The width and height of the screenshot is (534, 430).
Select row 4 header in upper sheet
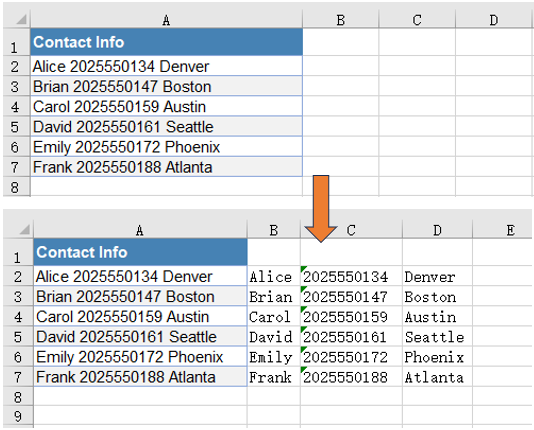[x=17, y=106]
